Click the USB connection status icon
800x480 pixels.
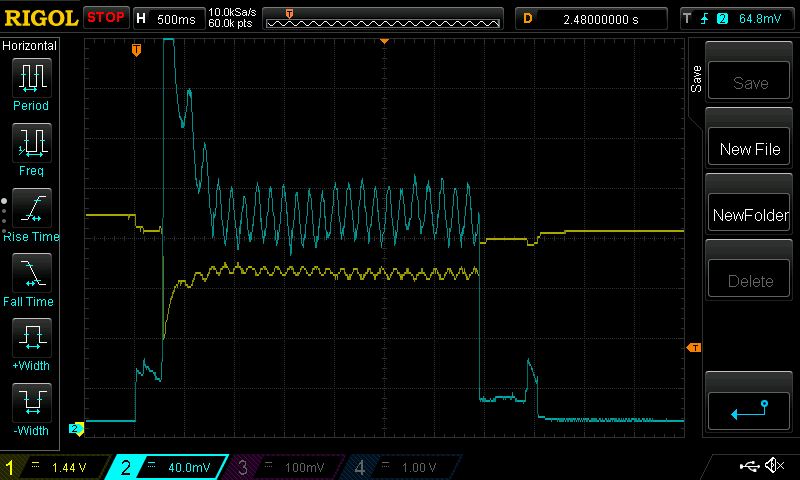click(x=749, y=466)
